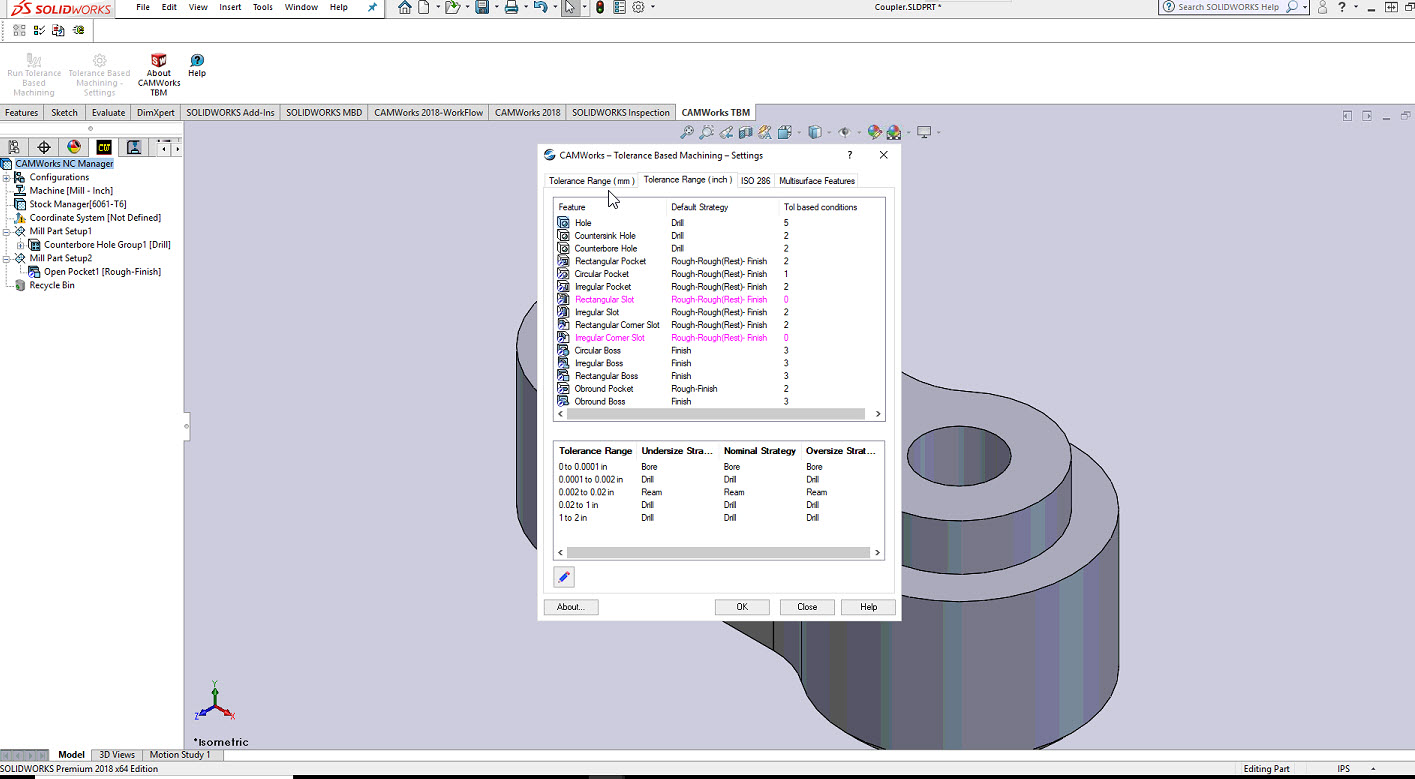Click Section View icon
1415x779 pixels.
tap(745, 132)
